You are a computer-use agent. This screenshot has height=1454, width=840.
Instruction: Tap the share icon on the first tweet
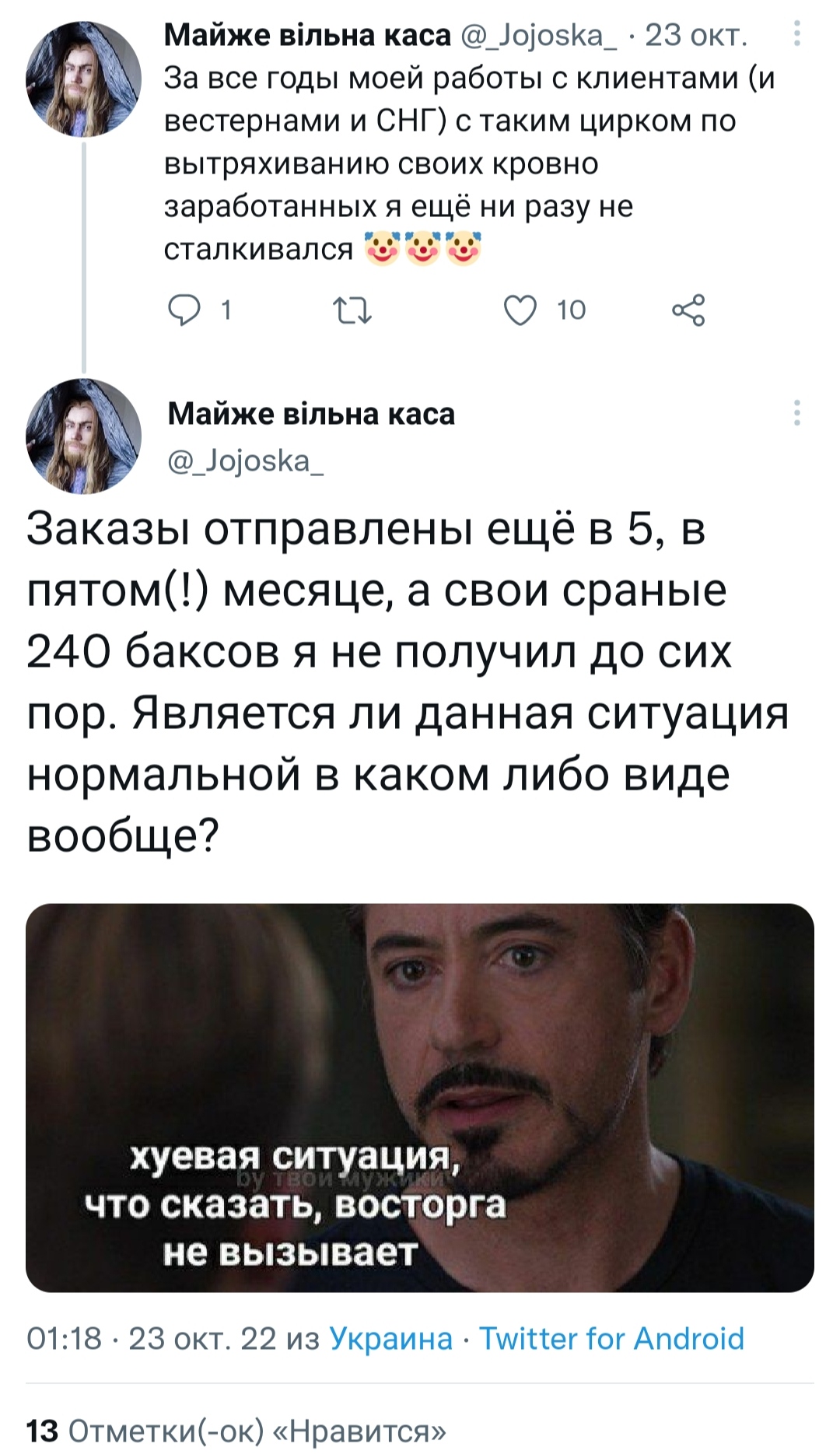pos(688,310)
